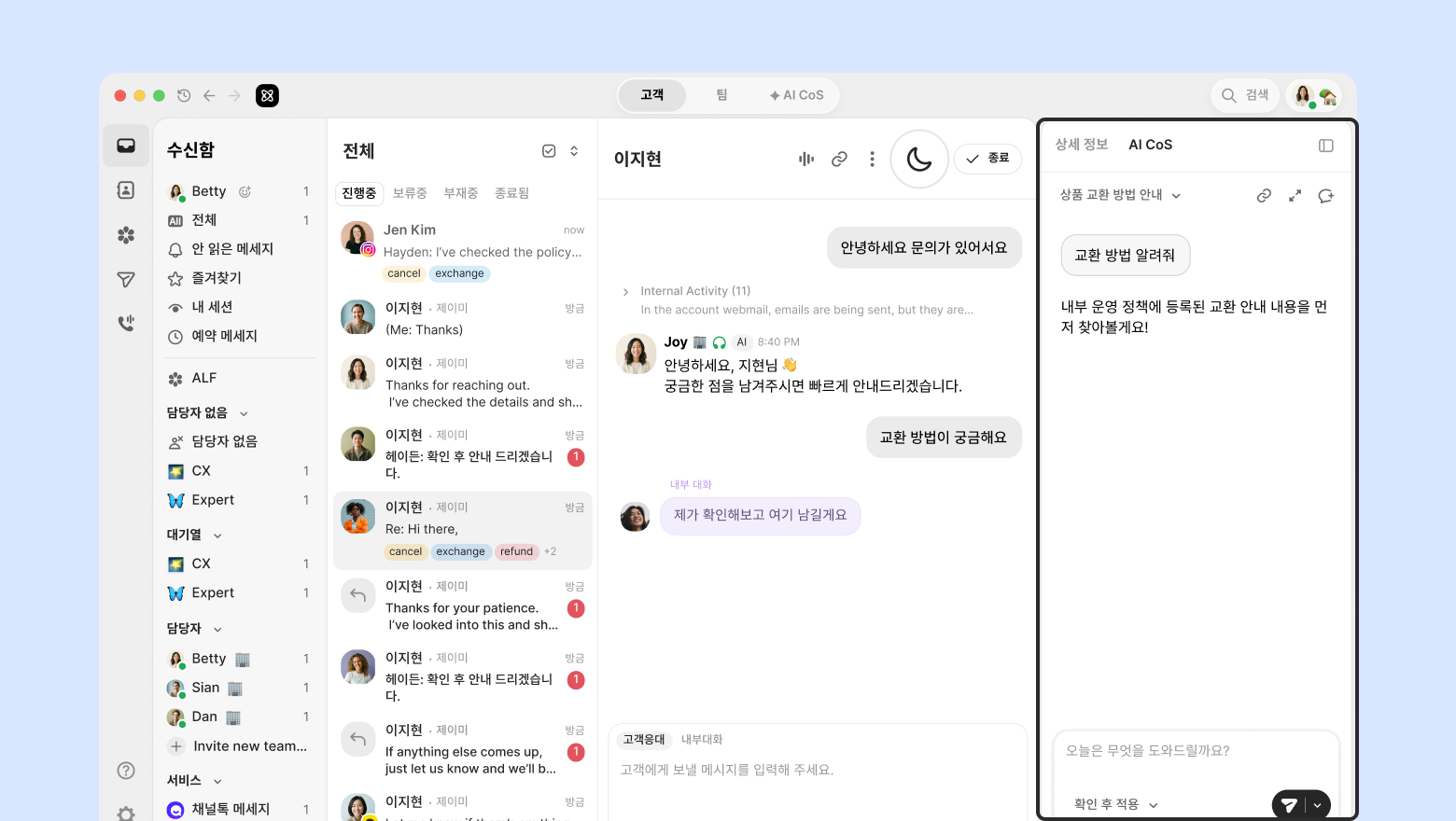
Task: Expand the AI CoS panel with arrows icon
Action: pos(1295,196)
